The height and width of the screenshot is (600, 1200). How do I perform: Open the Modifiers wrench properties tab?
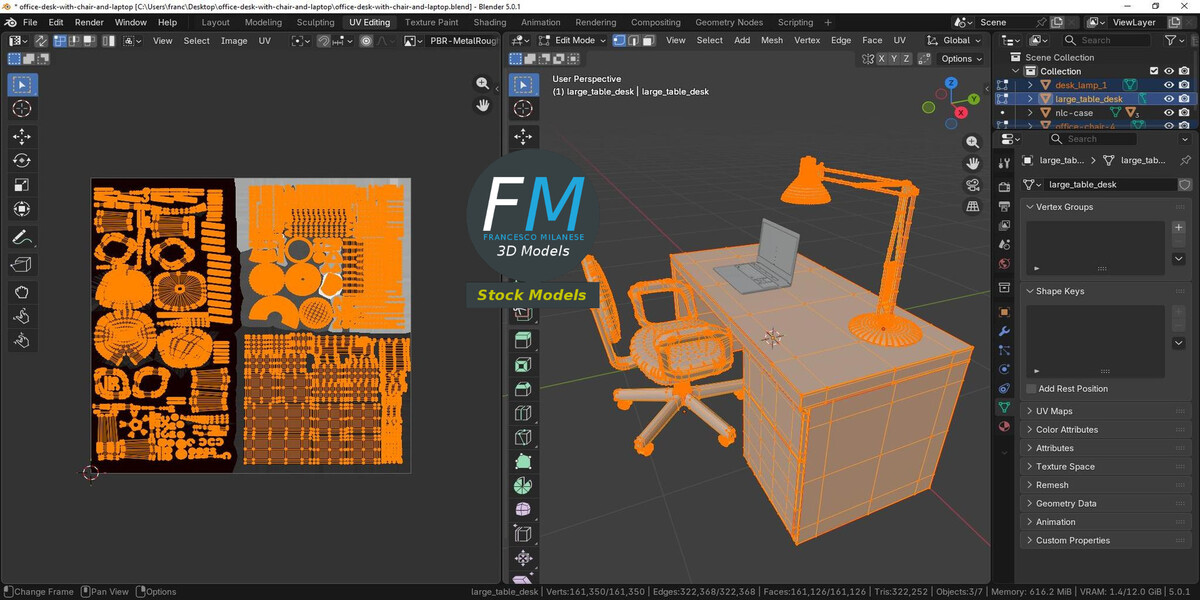[x=1005, y=331]
